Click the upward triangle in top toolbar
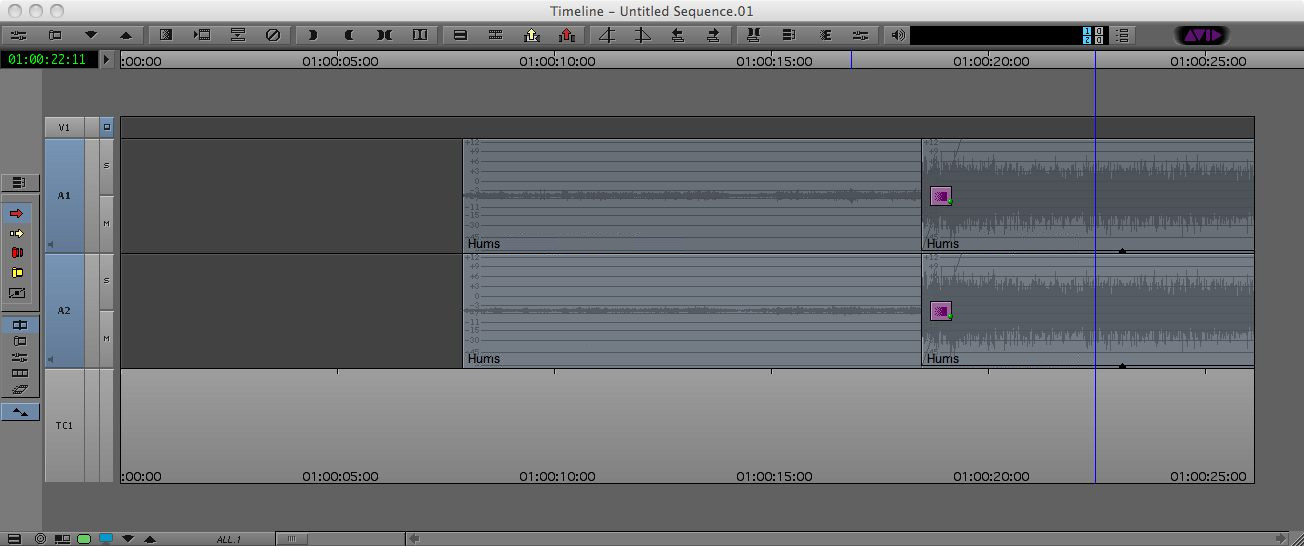The height and width of the screenshot is (546, 1304). click(x=125, y=35)
